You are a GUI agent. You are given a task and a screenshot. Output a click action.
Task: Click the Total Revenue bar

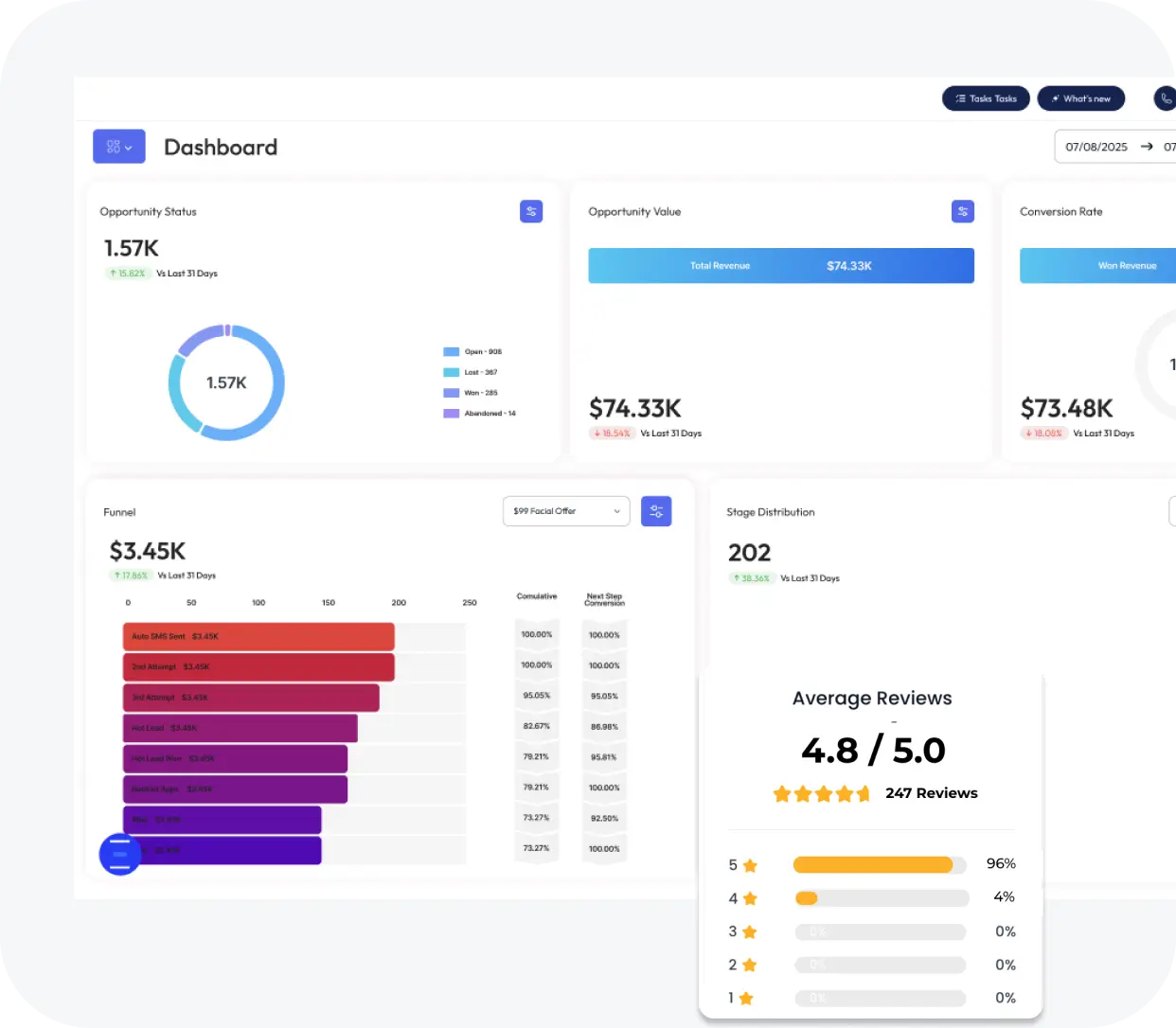click(x=780, y=266)
